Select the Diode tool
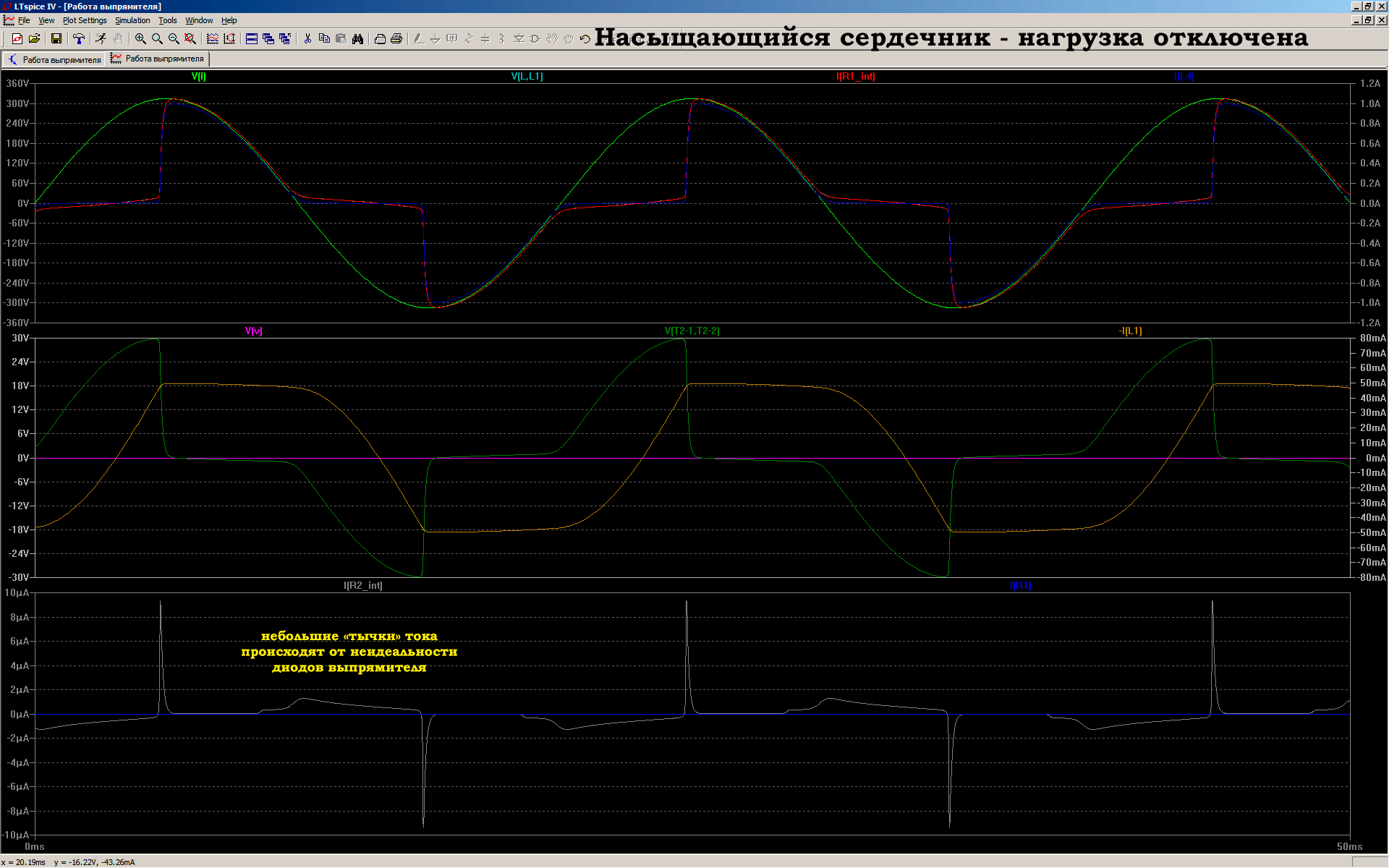The image size is (1389, 868). pyautogui.click(x=519, y=39)
